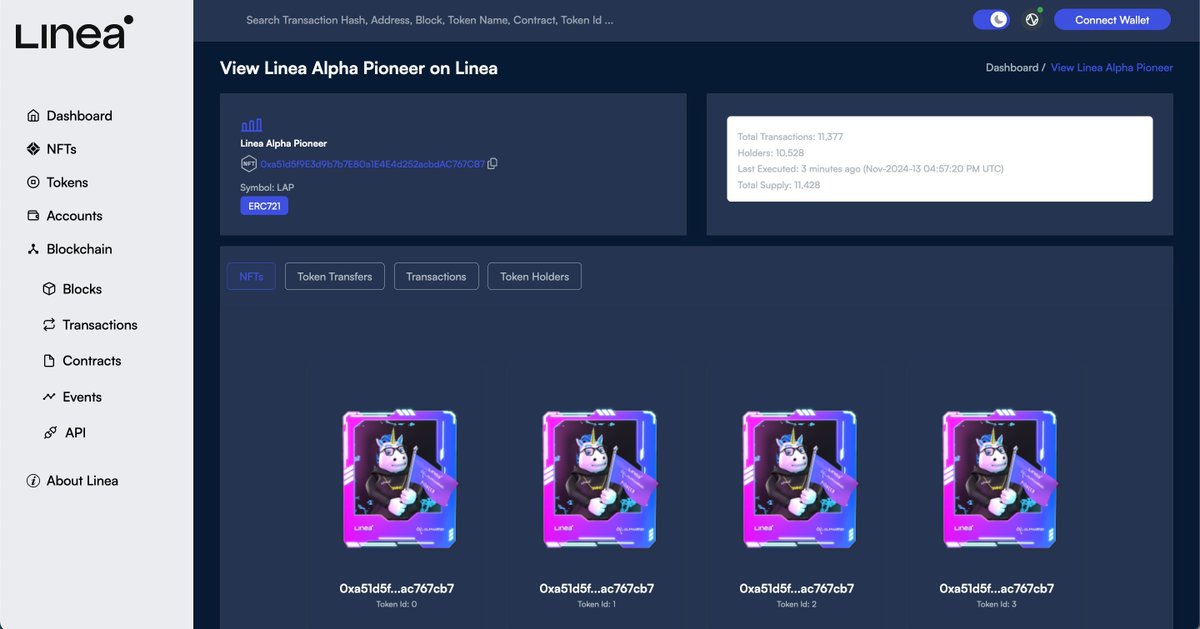Click the wallet icon beside Accounts
The width and height of the screenshot is (1200, 629).
tap(33, 216)
